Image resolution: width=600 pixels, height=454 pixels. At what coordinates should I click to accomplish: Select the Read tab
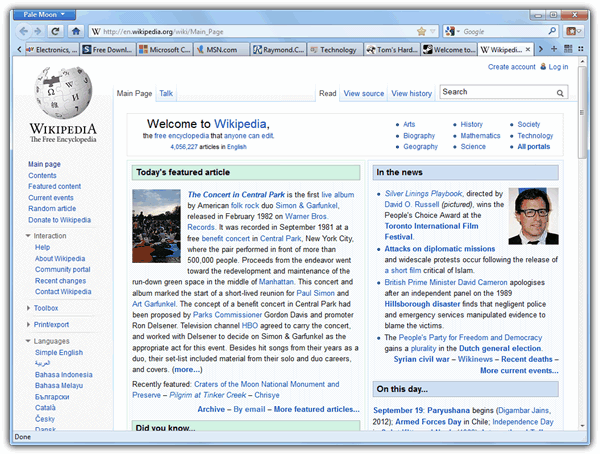coord(328,93)
